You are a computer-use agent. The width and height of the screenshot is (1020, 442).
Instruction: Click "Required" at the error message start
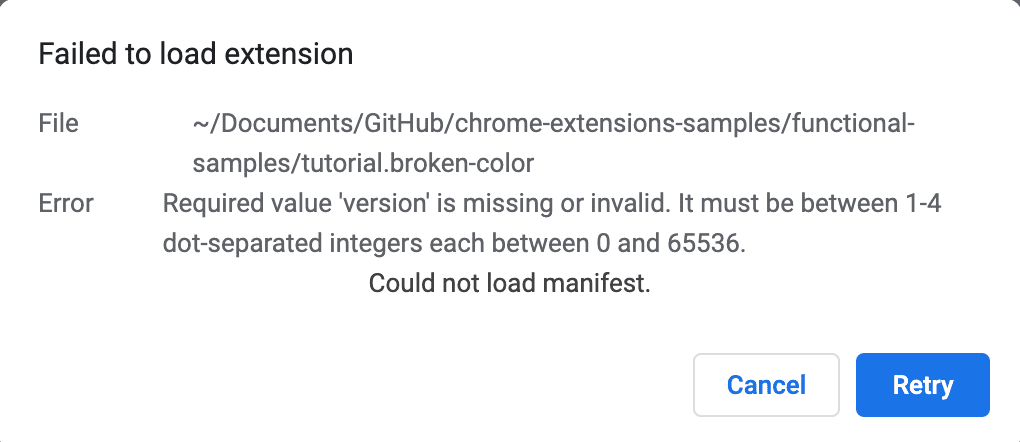[206, 204]
